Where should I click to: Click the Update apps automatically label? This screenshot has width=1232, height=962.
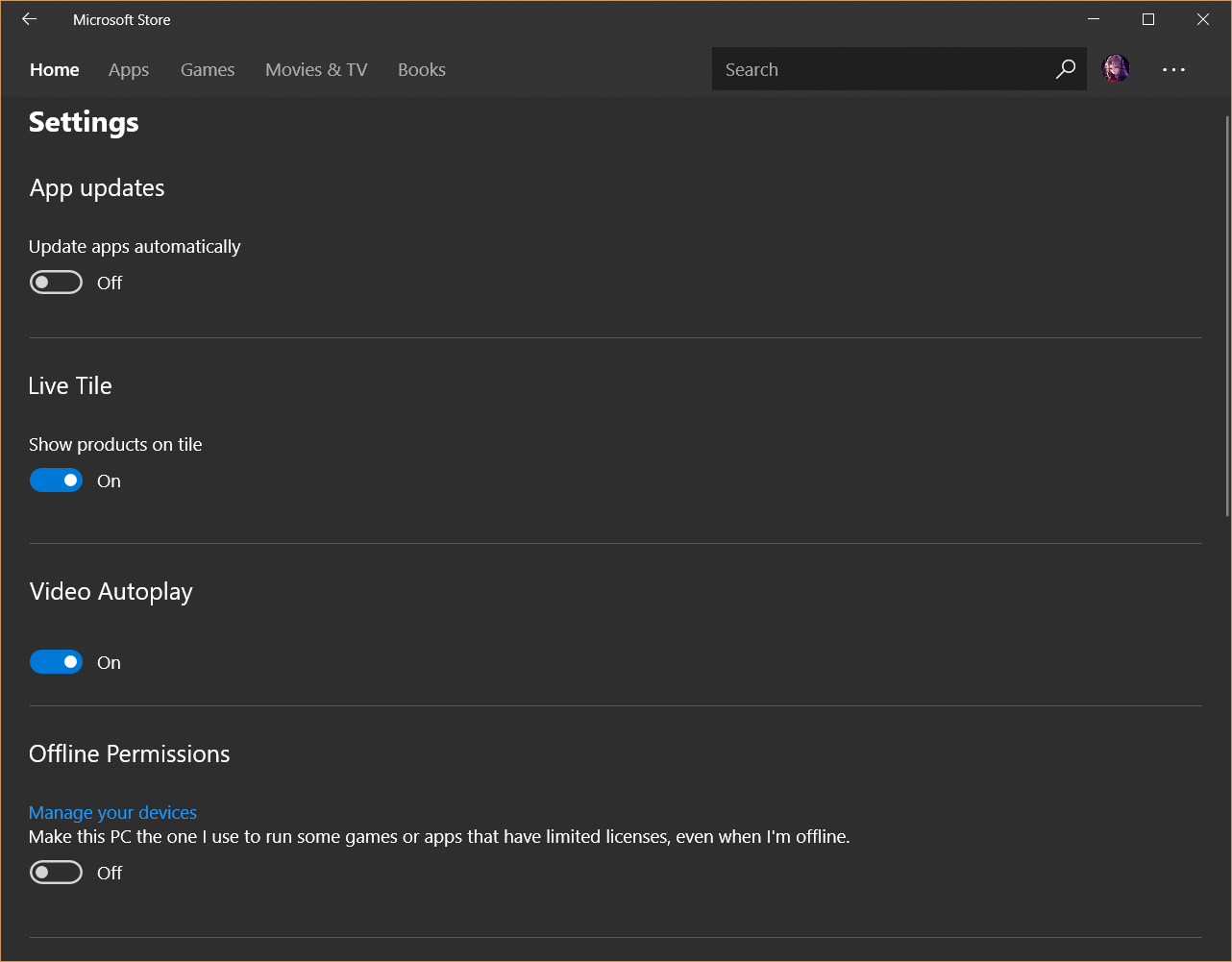pyautogui.click(x=135, y=247)
